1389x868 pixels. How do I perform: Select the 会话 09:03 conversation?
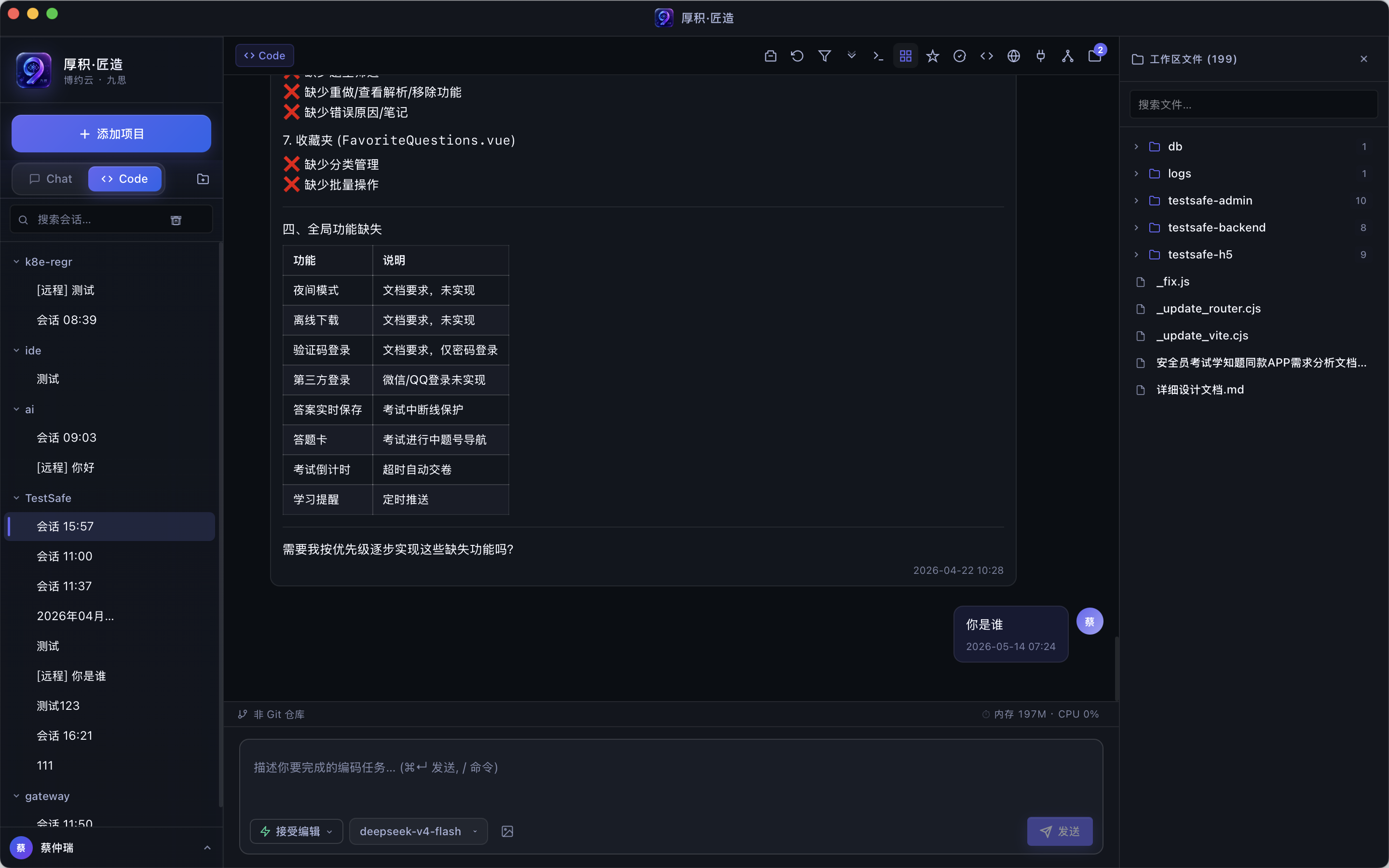coord(110,438)
